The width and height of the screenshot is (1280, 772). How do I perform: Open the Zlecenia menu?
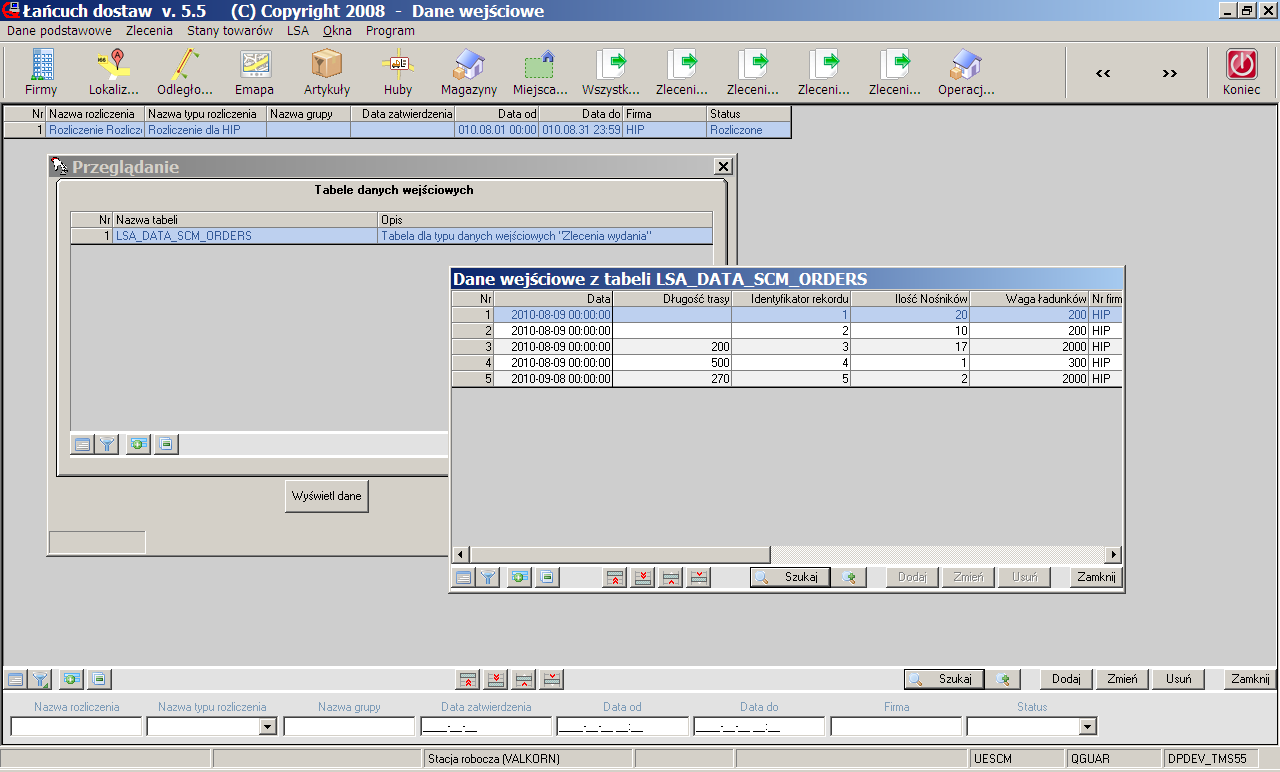click(x=149, y=31)
